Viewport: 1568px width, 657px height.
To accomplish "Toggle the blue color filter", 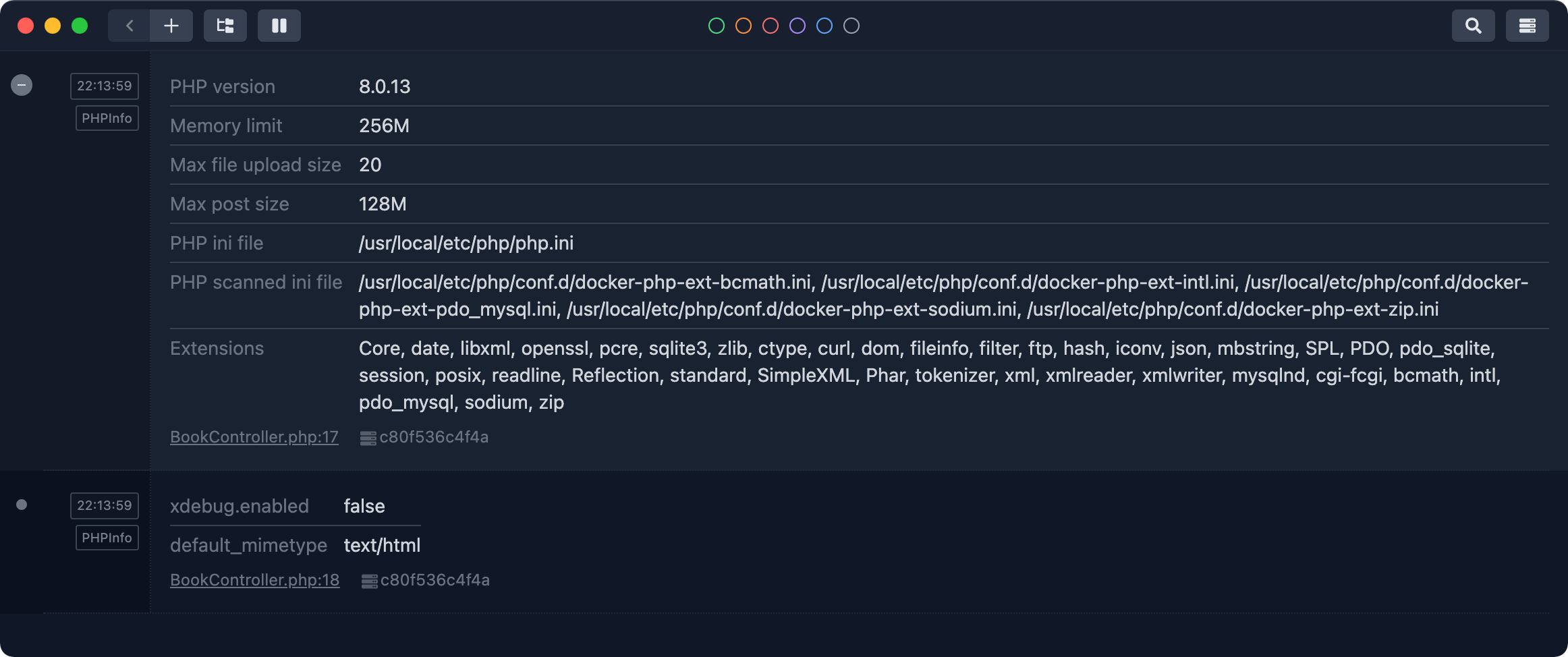I will tap(824, 26).
